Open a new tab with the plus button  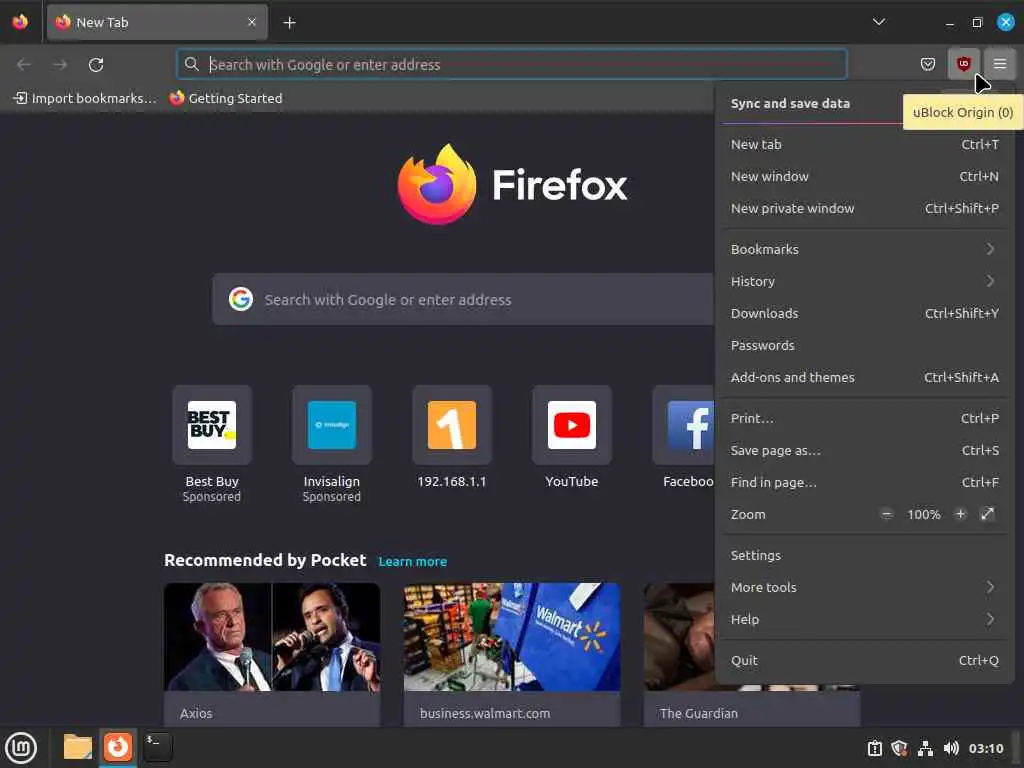coord(289,23)
